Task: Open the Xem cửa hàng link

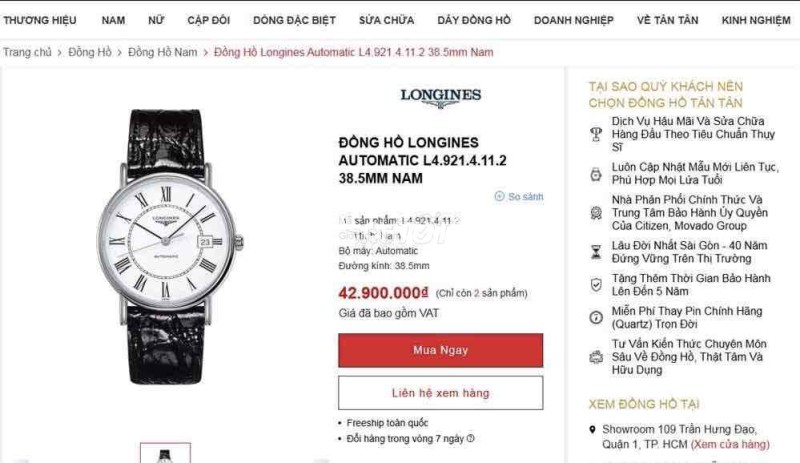Action: coord(730,444)
